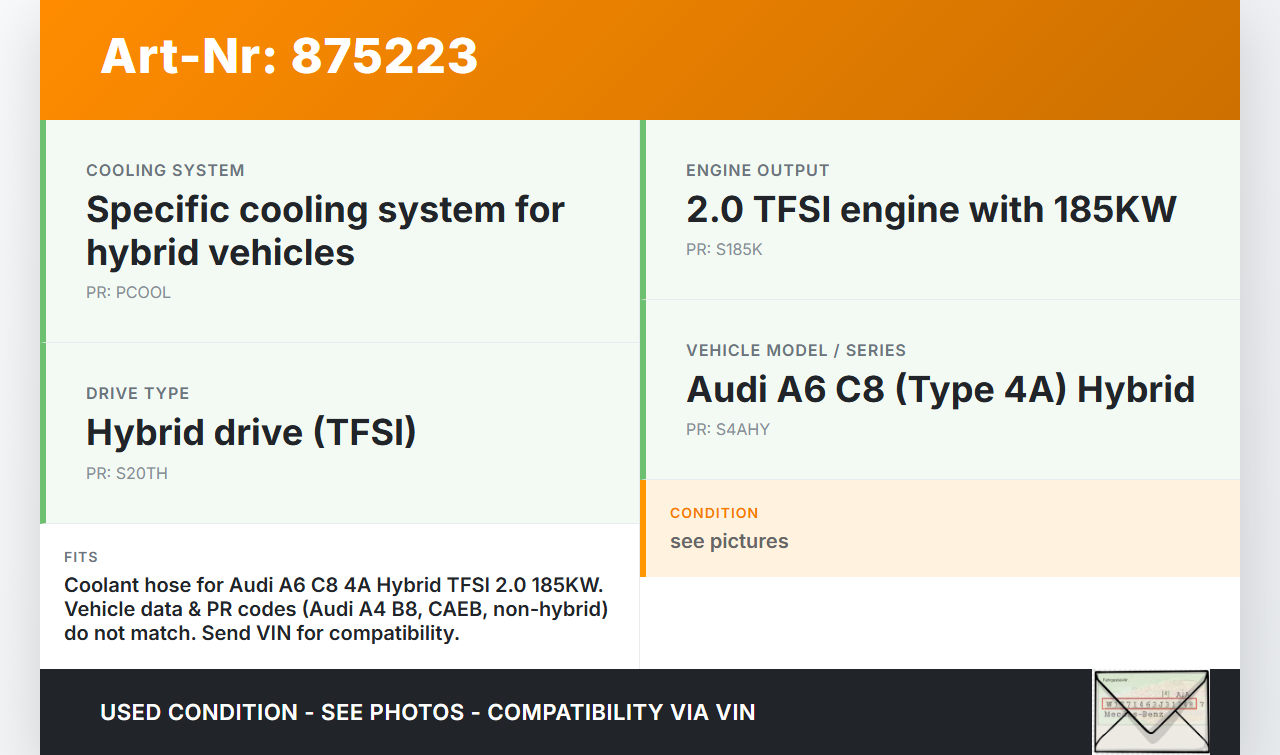
Task: Click the Used Condition footer banner text
Action: [427, 712]
